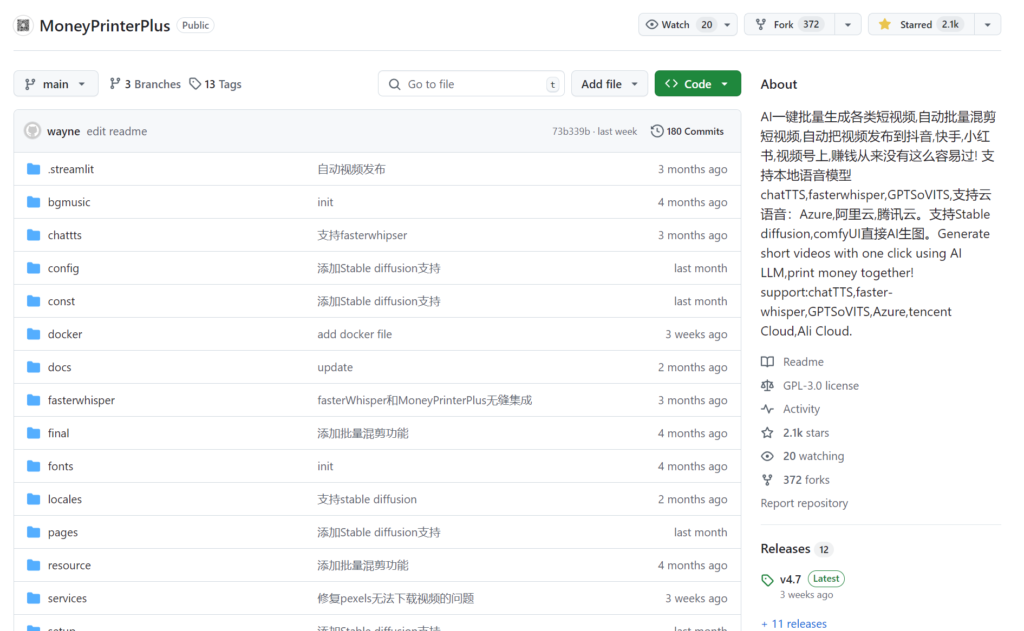Expand the dropdown arrow next to Fork
Screen dimensions: 1024x631
[848, 25]
